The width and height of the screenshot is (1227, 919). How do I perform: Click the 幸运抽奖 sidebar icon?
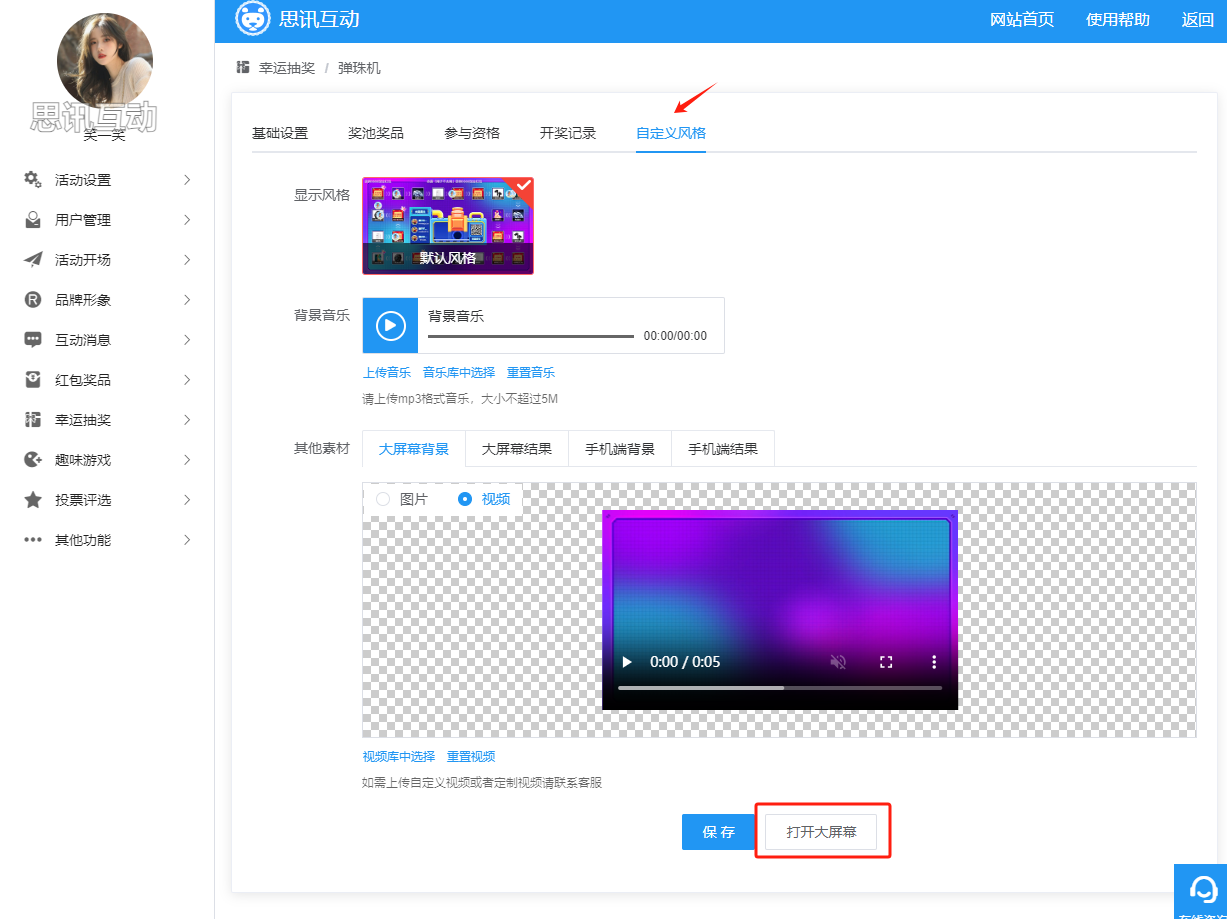coord(33,420)
